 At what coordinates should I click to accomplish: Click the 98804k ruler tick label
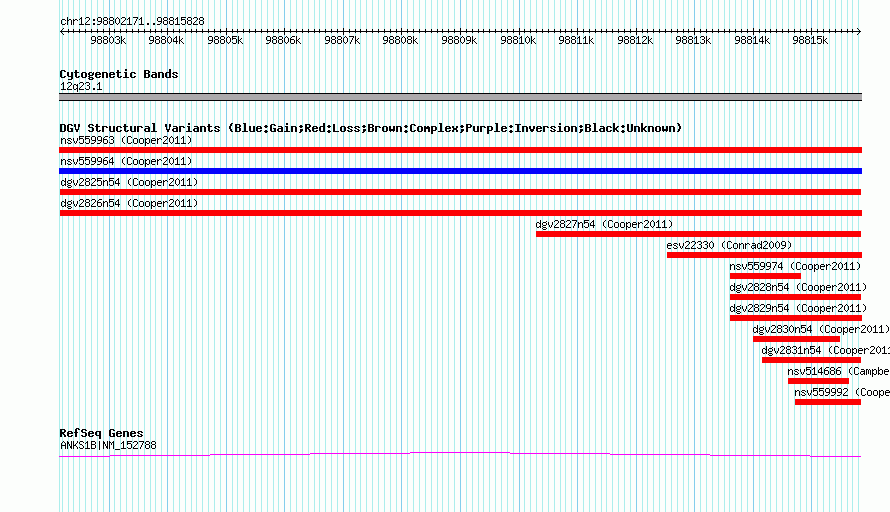pos(166,40)
